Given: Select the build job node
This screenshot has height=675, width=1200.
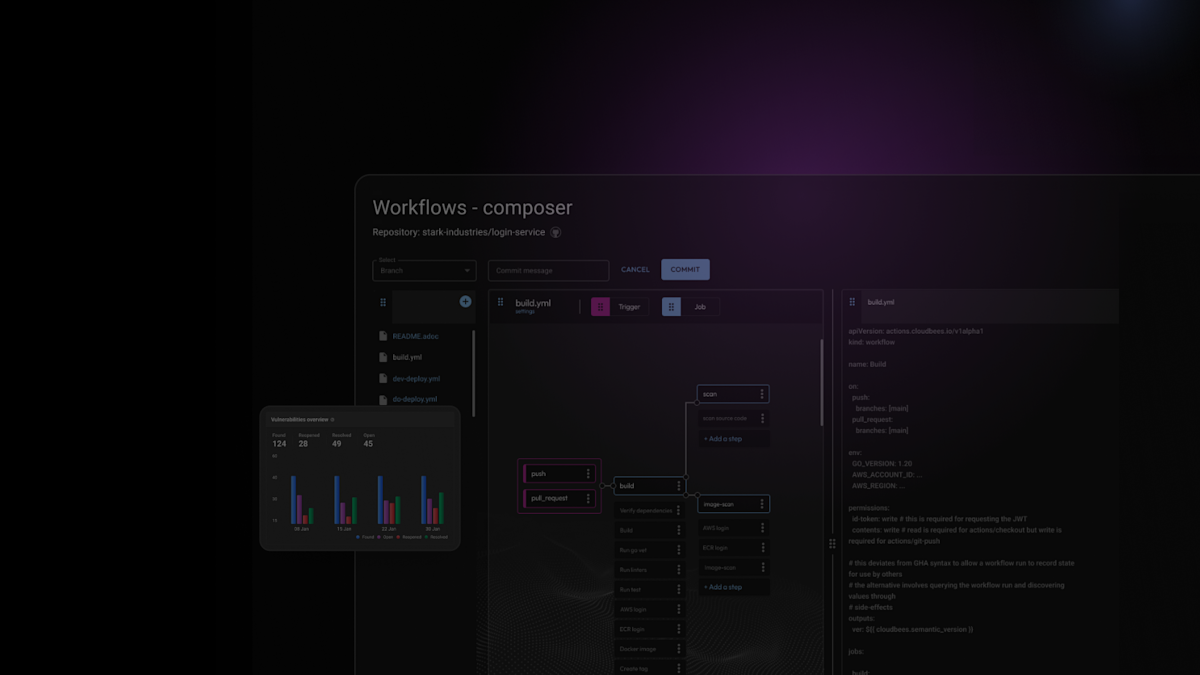Looking at the screenshot, I should click(649, 486).
